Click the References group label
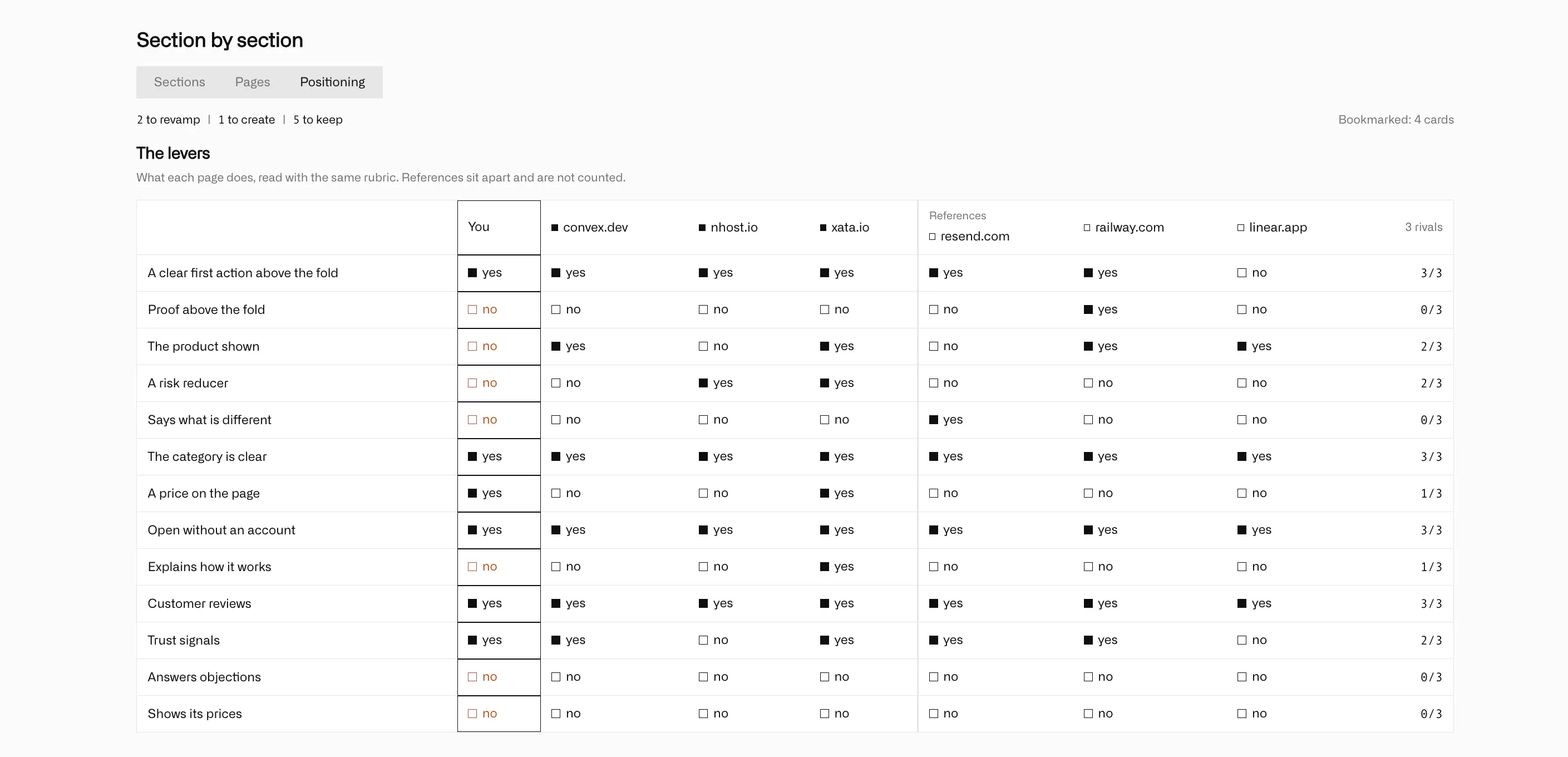The width and height of the screenshot is (1568, 757). tap(958, 215)
